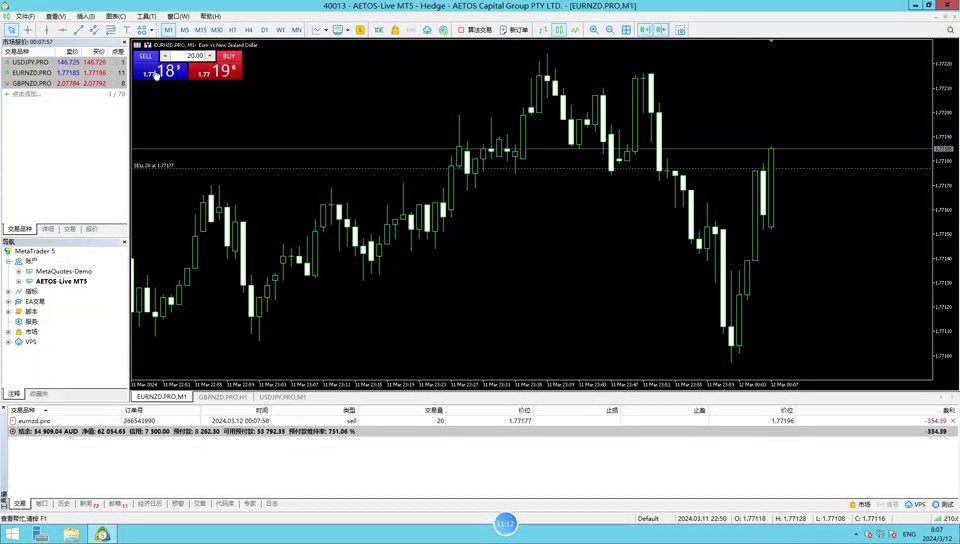Image resolution: width=960 pixels, height=544 pixels.
Task: Open the VPS cloud icon
Action: point(427,30)
